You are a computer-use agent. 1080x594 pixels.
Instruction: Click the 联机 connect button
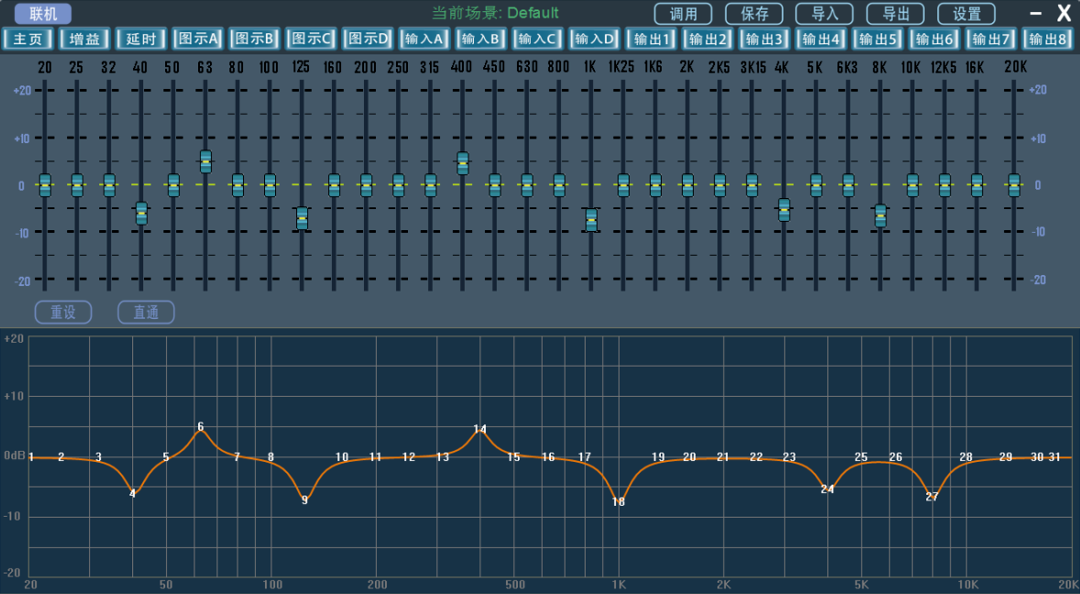[43, 14]
